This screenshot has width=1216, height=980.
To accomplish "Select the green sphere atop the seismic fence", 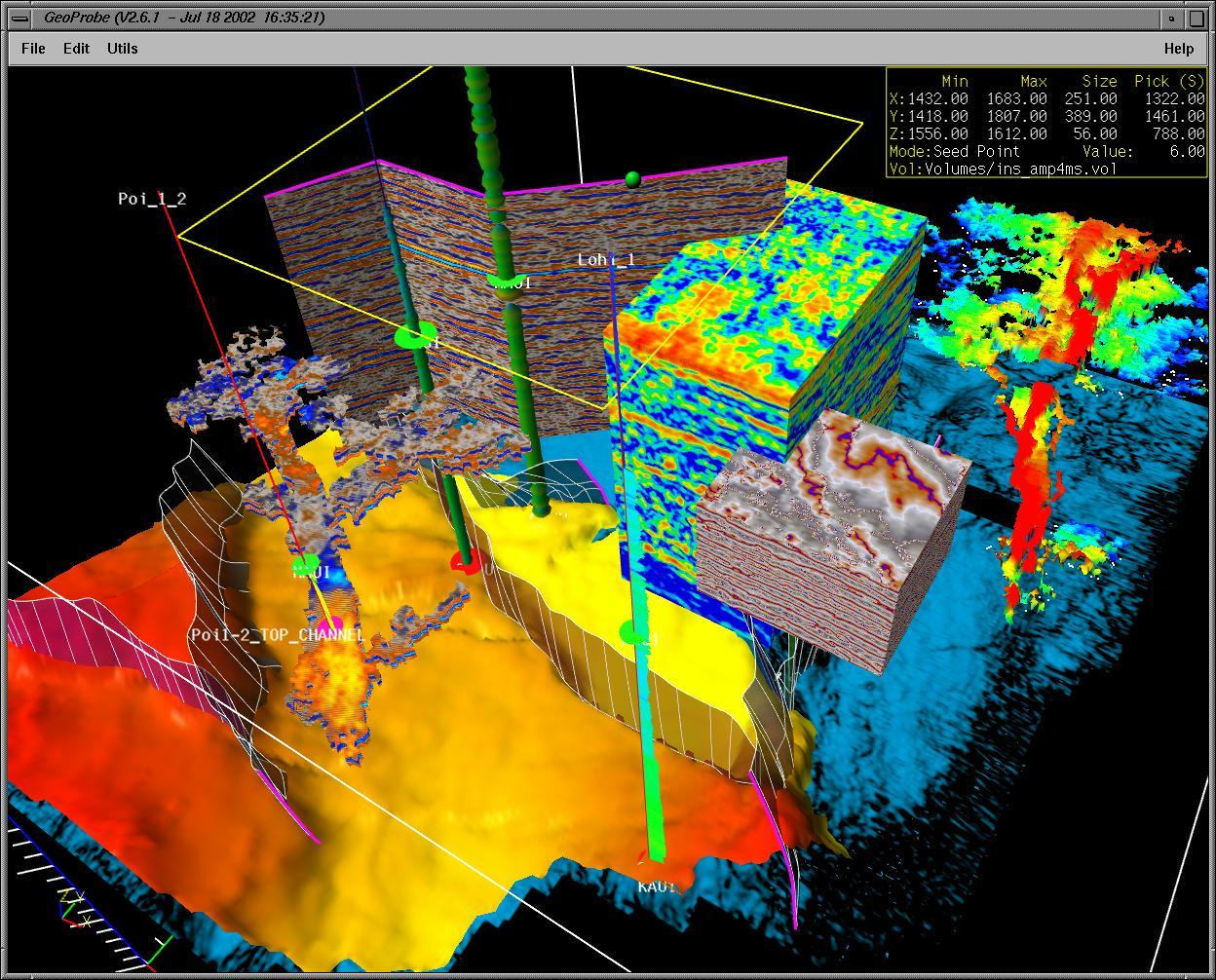I will [x=632, y=178].
